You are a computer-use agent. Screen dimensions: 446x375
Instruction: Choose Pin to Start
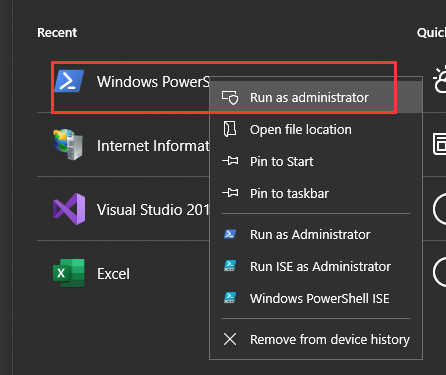tap(316, 161)
